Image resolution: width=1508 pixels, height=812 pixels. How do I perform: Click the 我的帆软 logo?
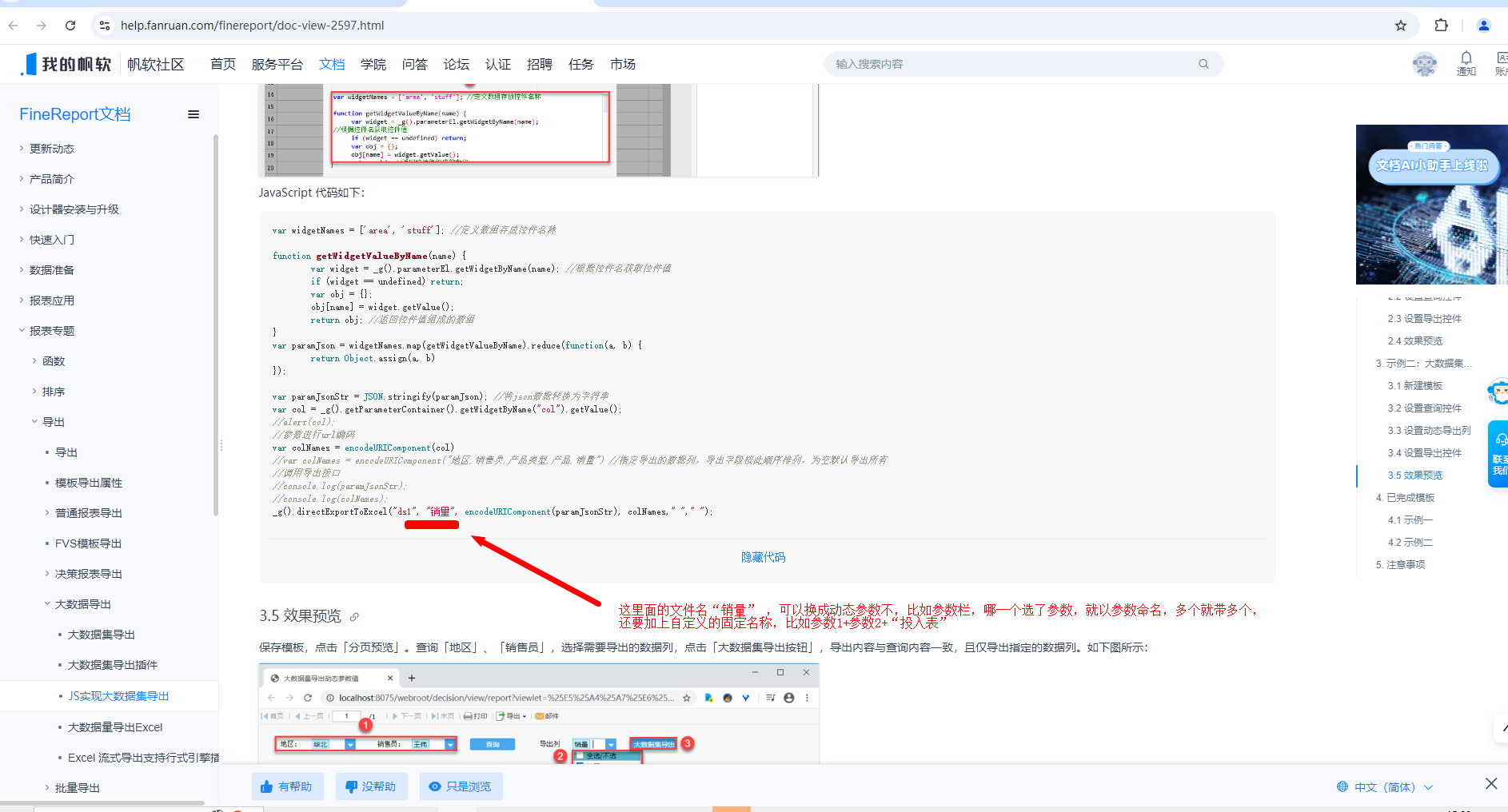(66, 64)
